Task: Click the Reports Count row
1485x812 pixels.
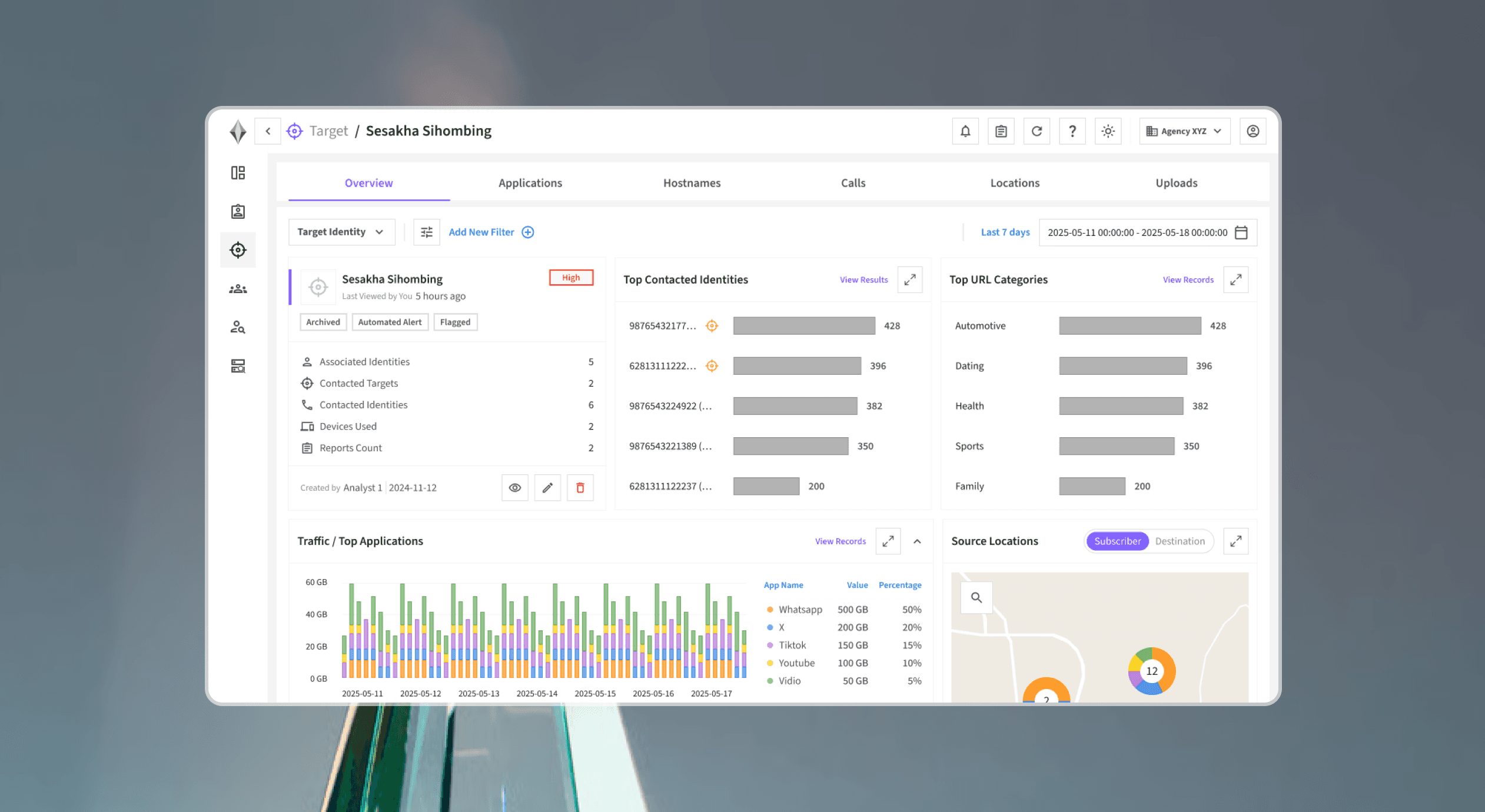Action: point(447,448)
